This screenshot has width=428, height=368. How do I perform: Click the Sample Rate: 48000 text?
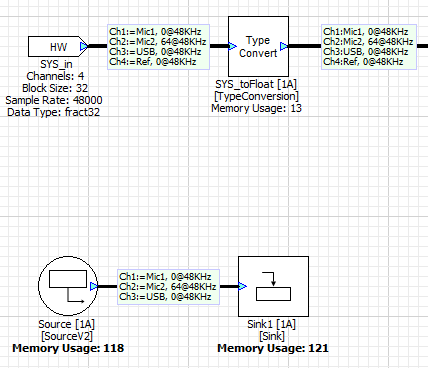pyautogui.click(x=54, y=100)
